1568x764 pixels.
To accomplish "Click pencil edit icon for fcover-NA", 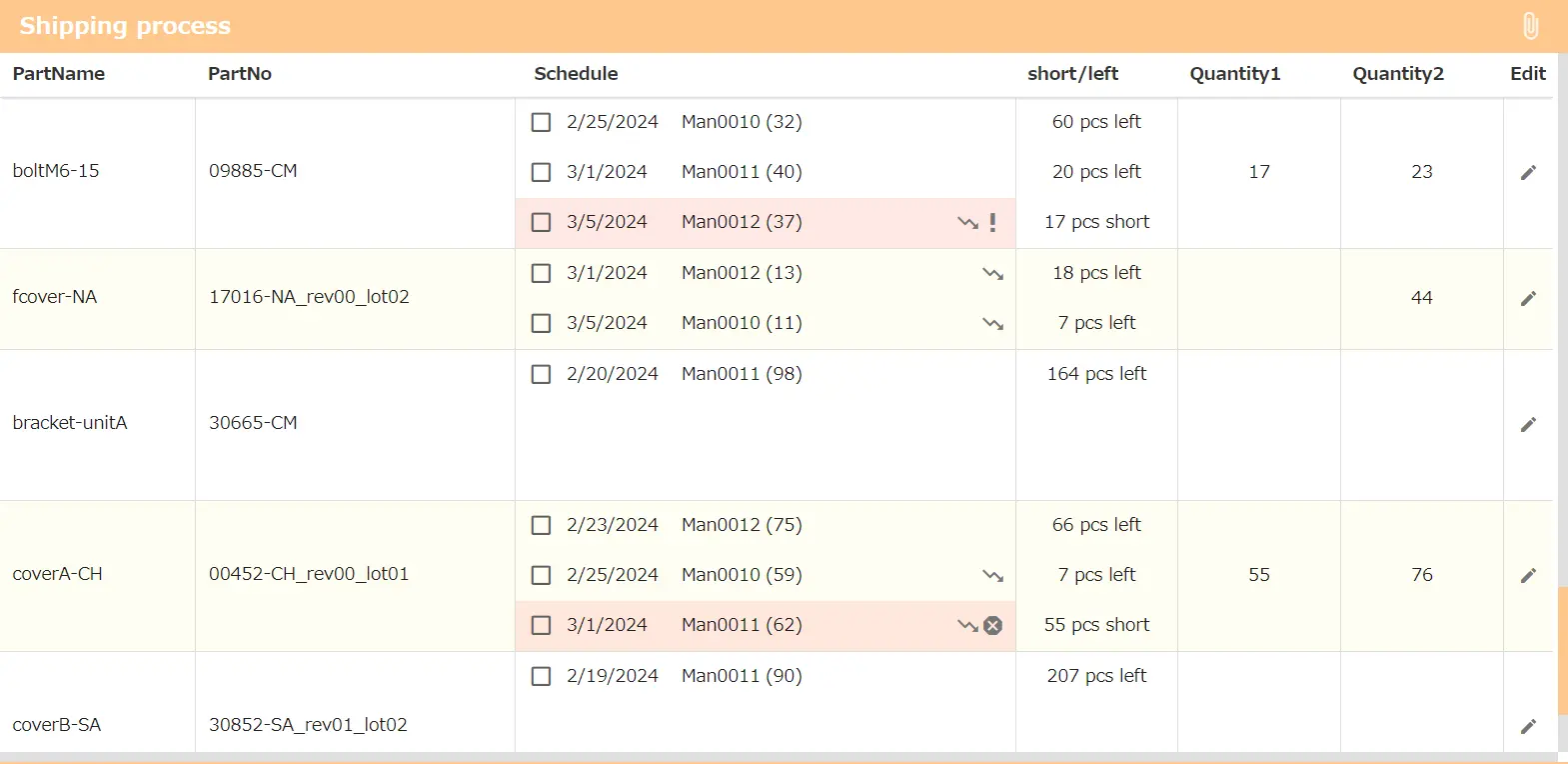I will [x=1528, y=299].
